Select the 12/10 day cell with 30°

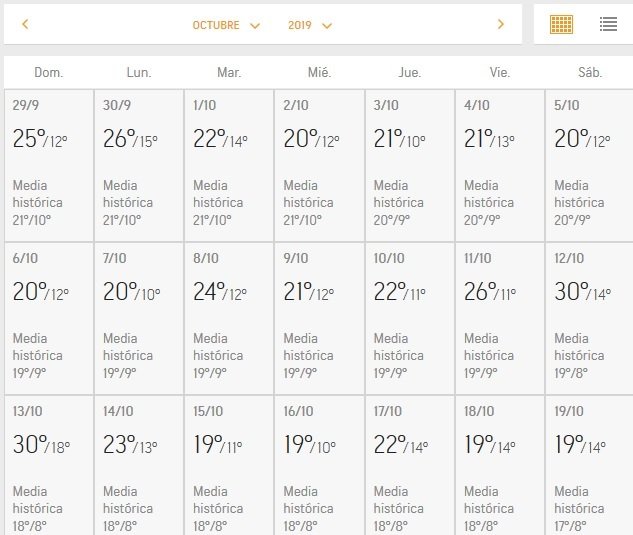[589, 319]
